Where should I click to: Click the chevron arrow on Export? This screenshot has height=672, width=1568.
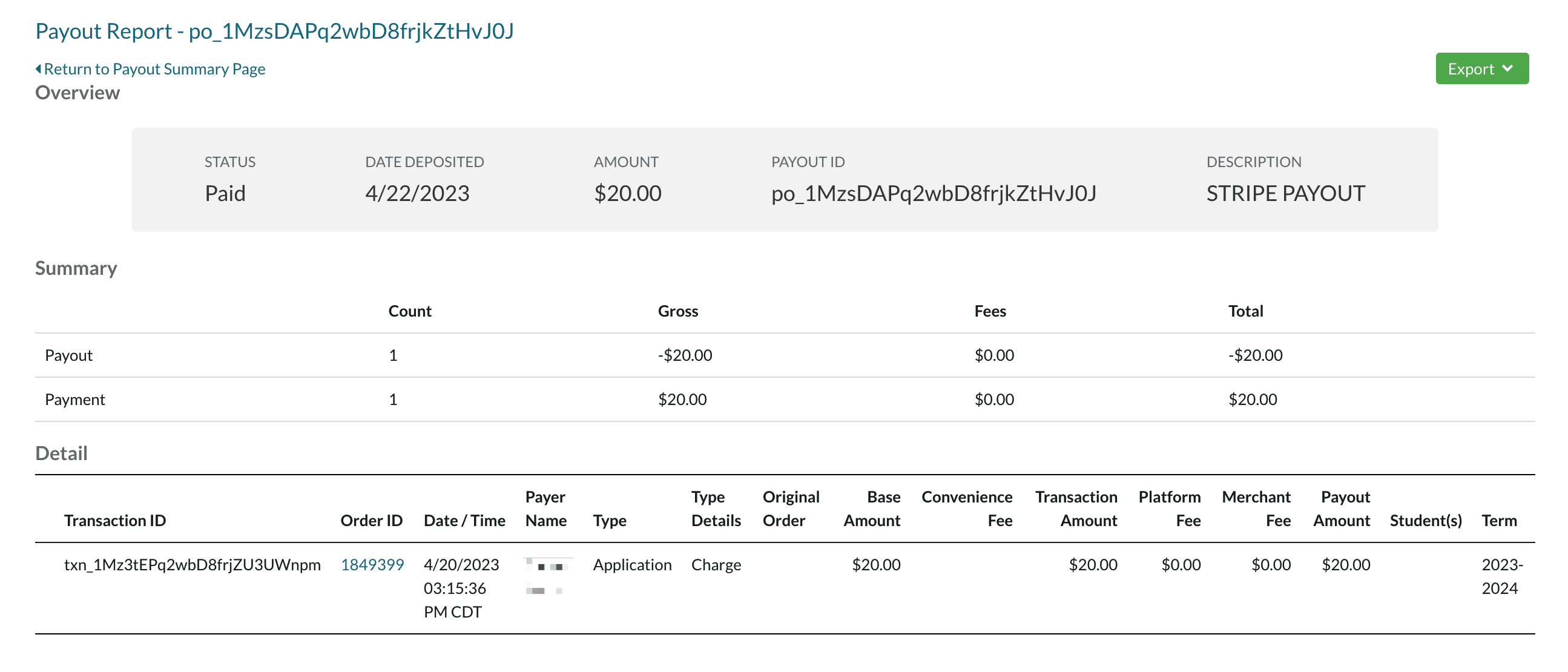1507,69
